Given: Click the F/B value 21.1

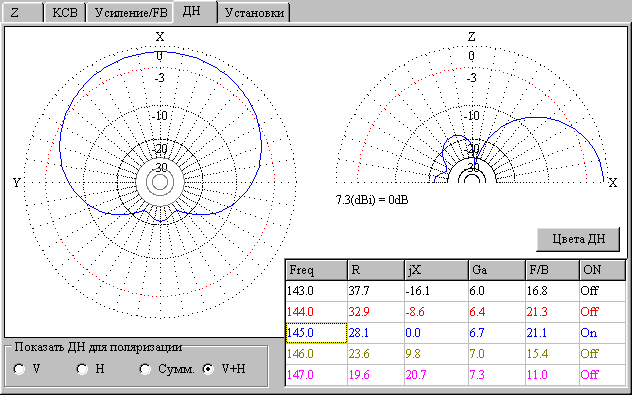Looking at the screenshot, I should point(552,333).
